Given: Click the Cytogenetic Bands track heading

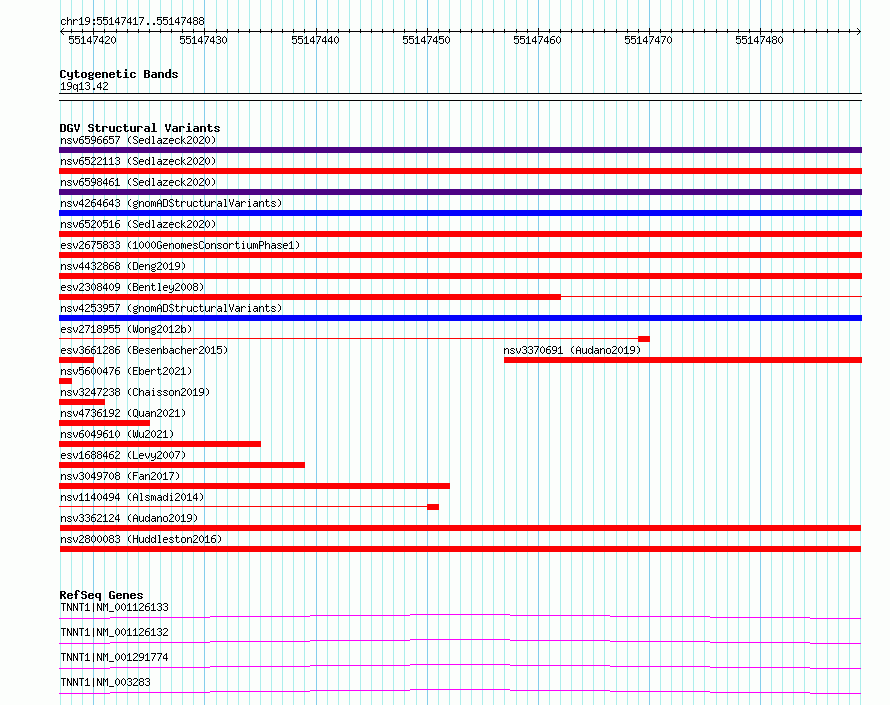Looking at the screenshot, I should coord(119,74).
